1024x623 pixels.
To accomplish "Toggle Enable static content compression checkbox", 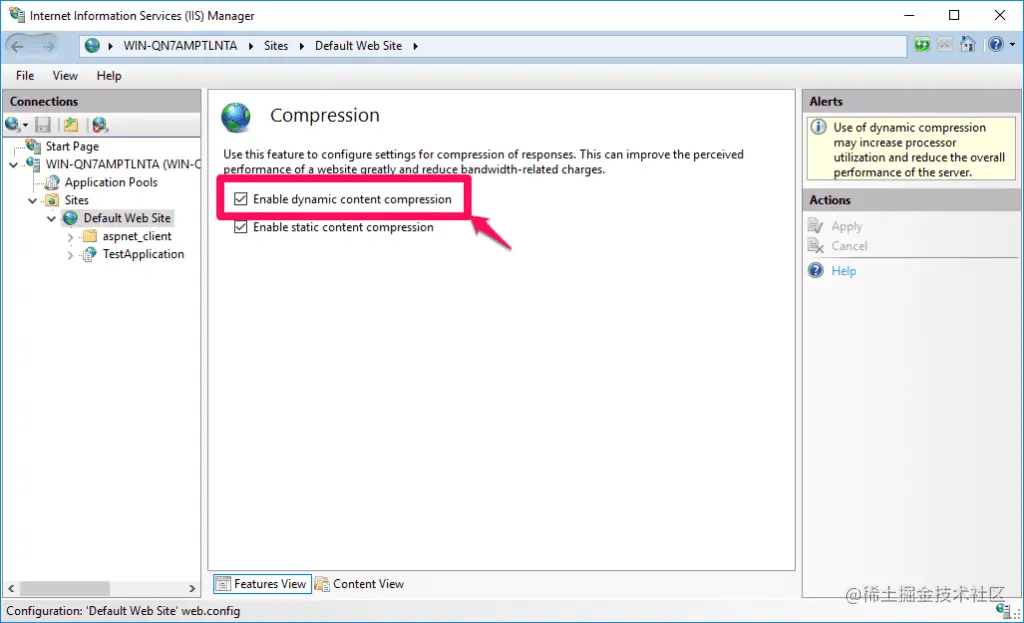I will pyautogui.click(x=240, y=227).
